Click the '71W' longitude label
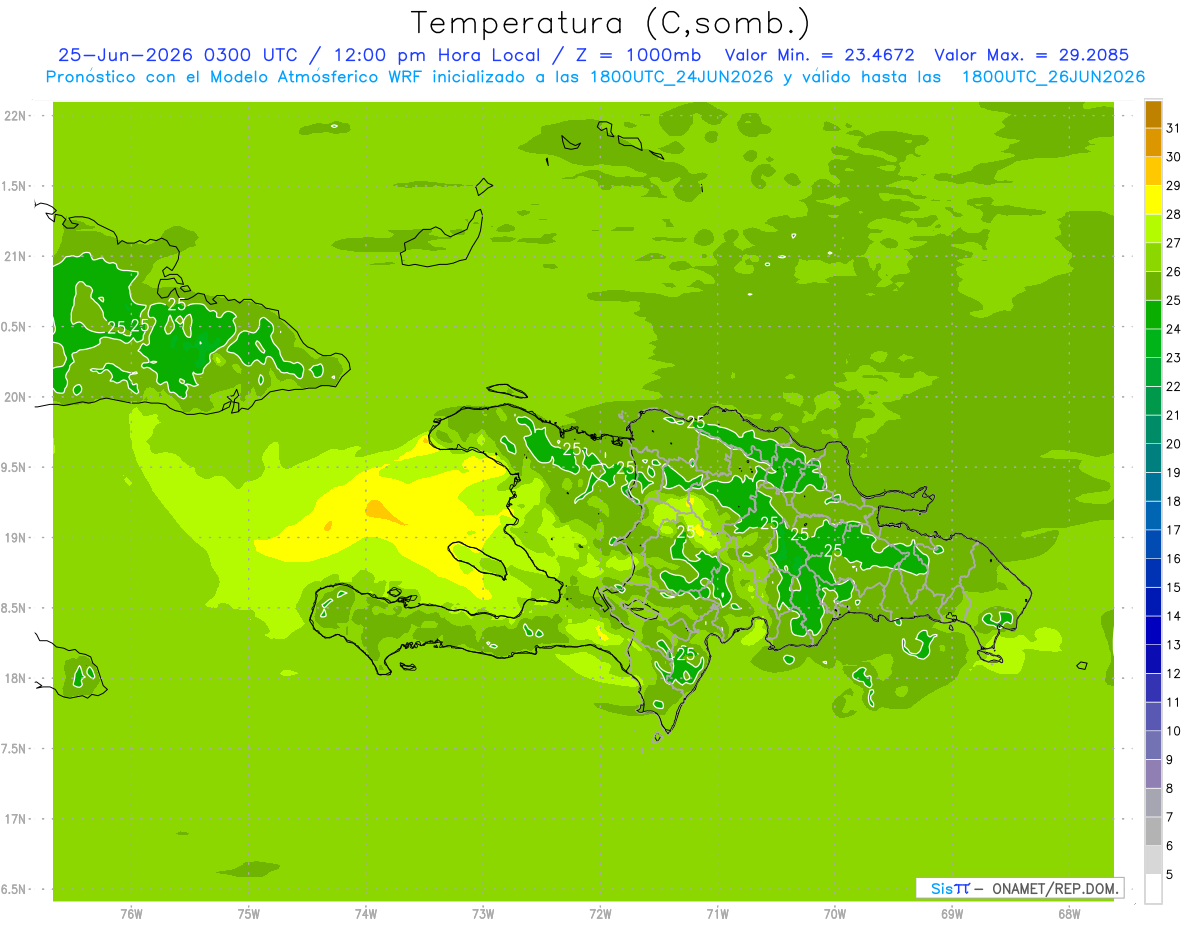Screen dimensions: 1200x927 point(717,913)
